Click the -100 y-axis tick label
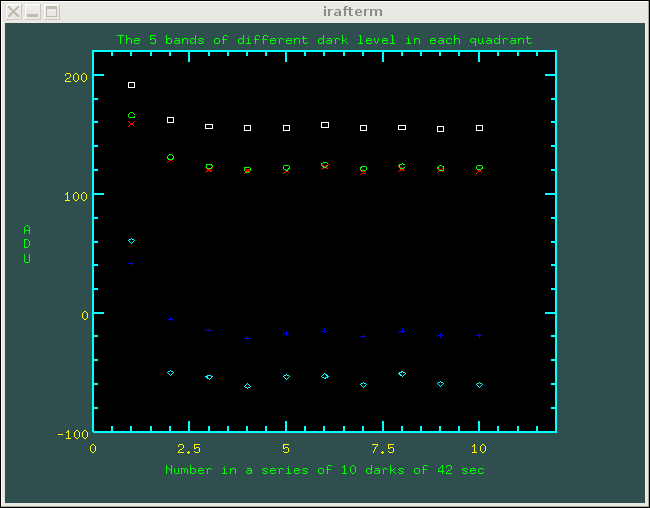The image size is (650, 508). click(x=72, y=434)
